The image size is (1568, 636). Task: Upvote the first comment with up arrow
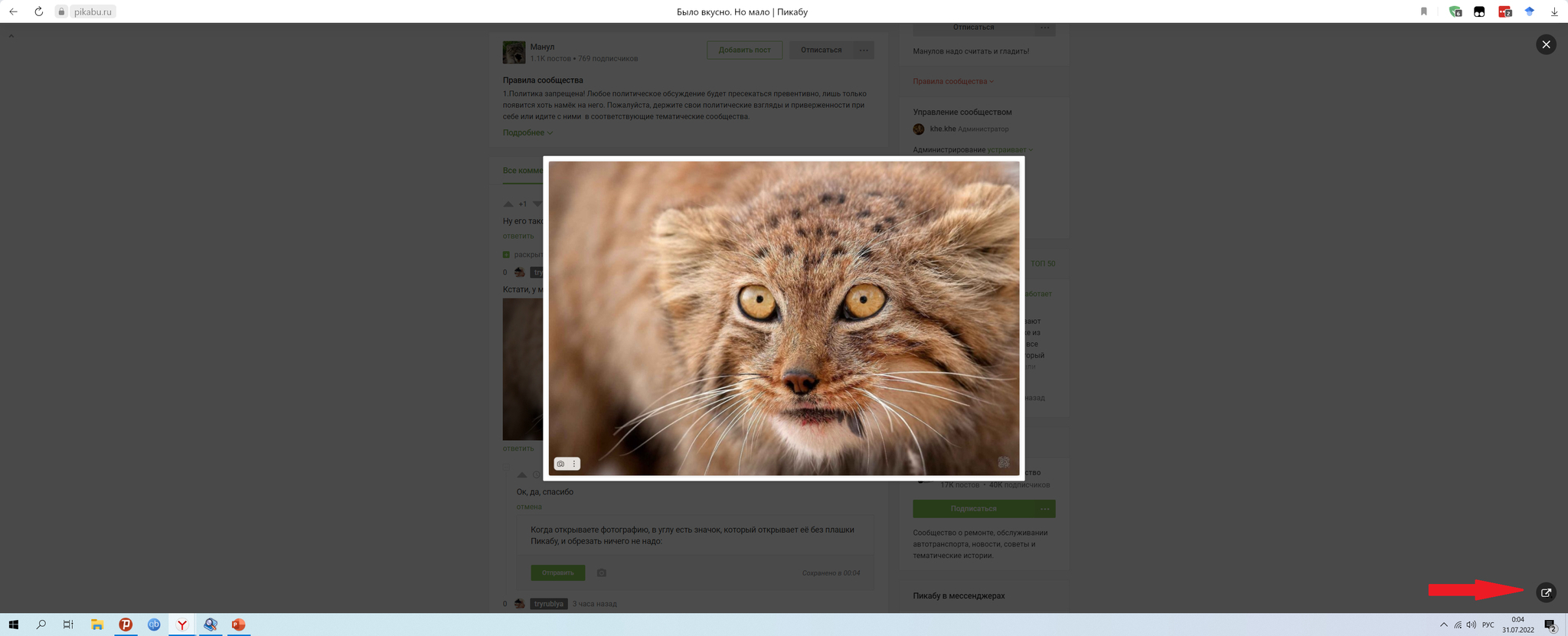click(508, 204)
